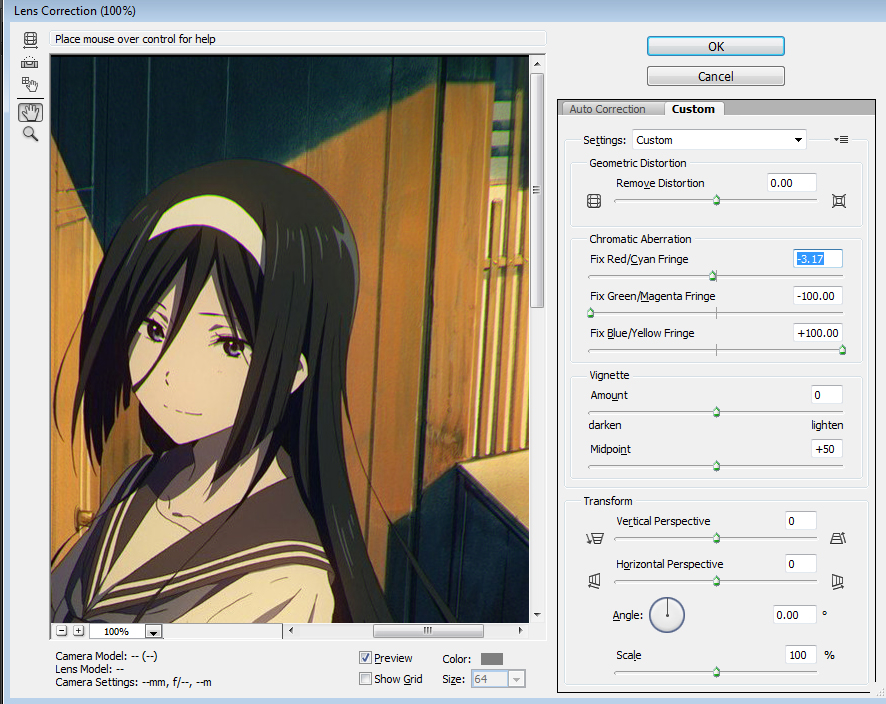Click the Angle dial control
The width and height of the screenshot is (886, 704).
pyautogui.click(x=666, y=614)
